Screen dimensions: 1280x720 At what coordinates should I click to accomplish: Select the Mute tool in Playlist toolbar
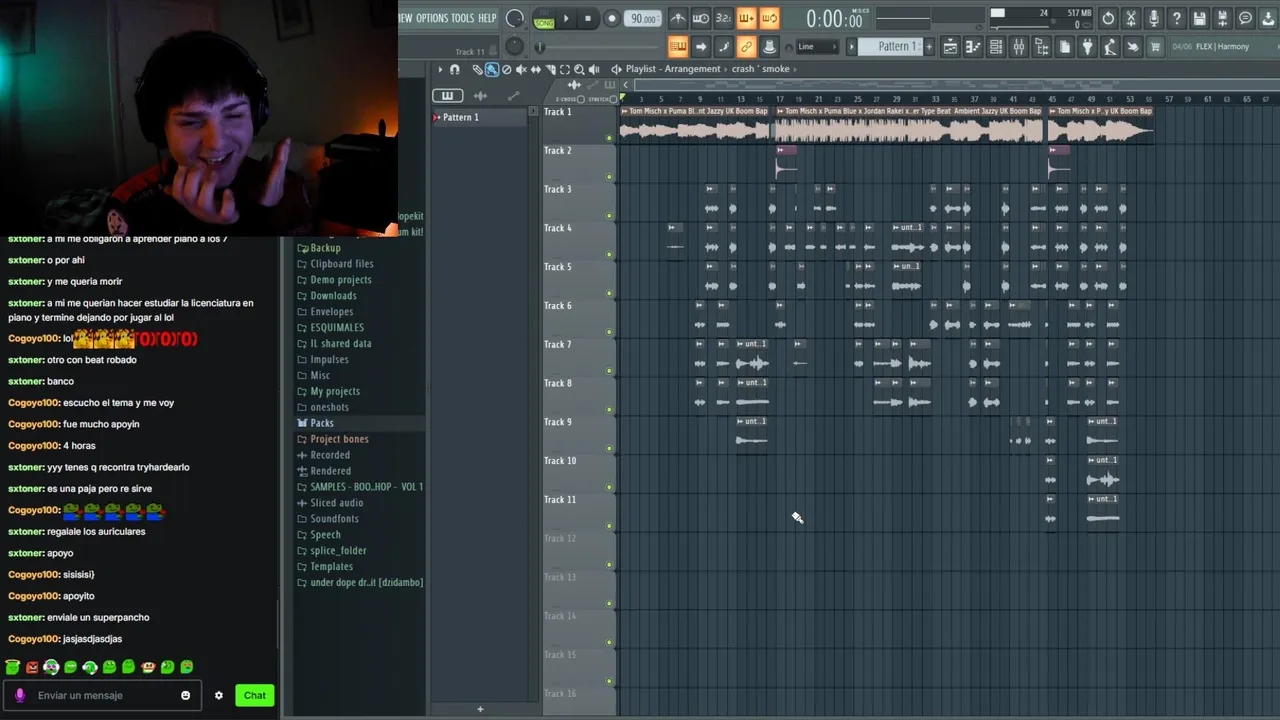521,69
